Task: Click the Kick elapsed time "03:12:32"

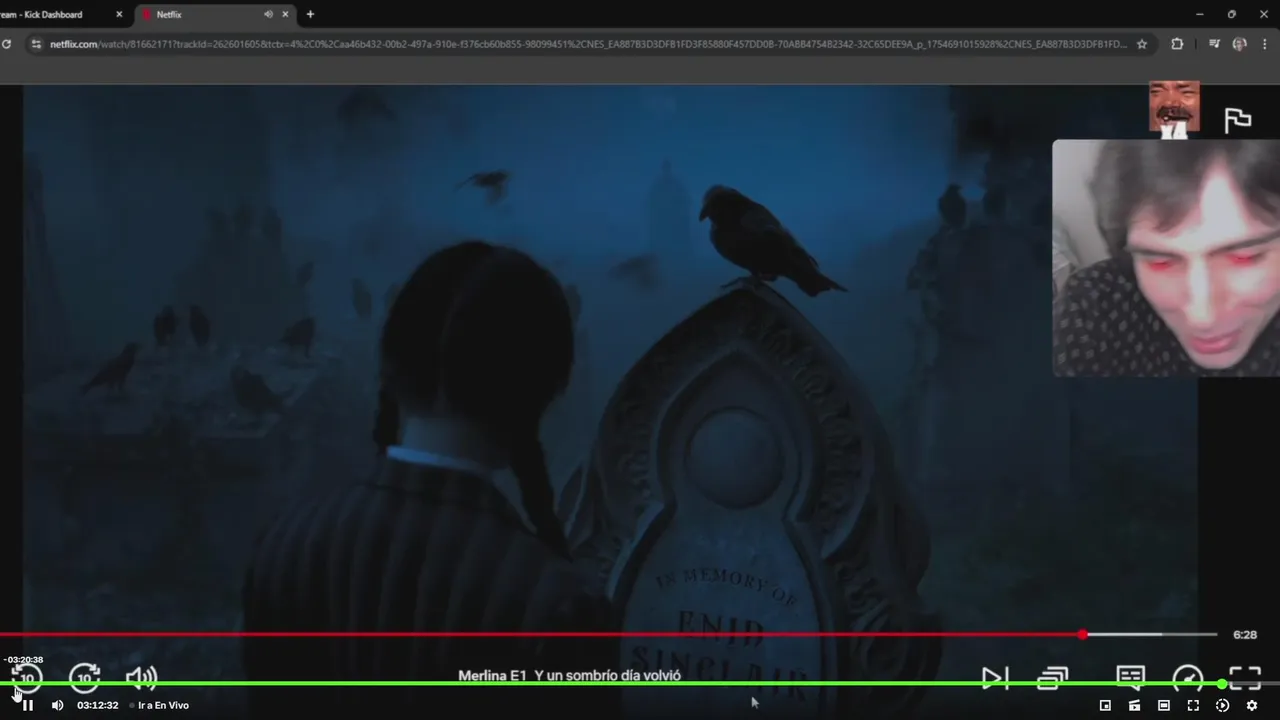Action: pos(98,705)
